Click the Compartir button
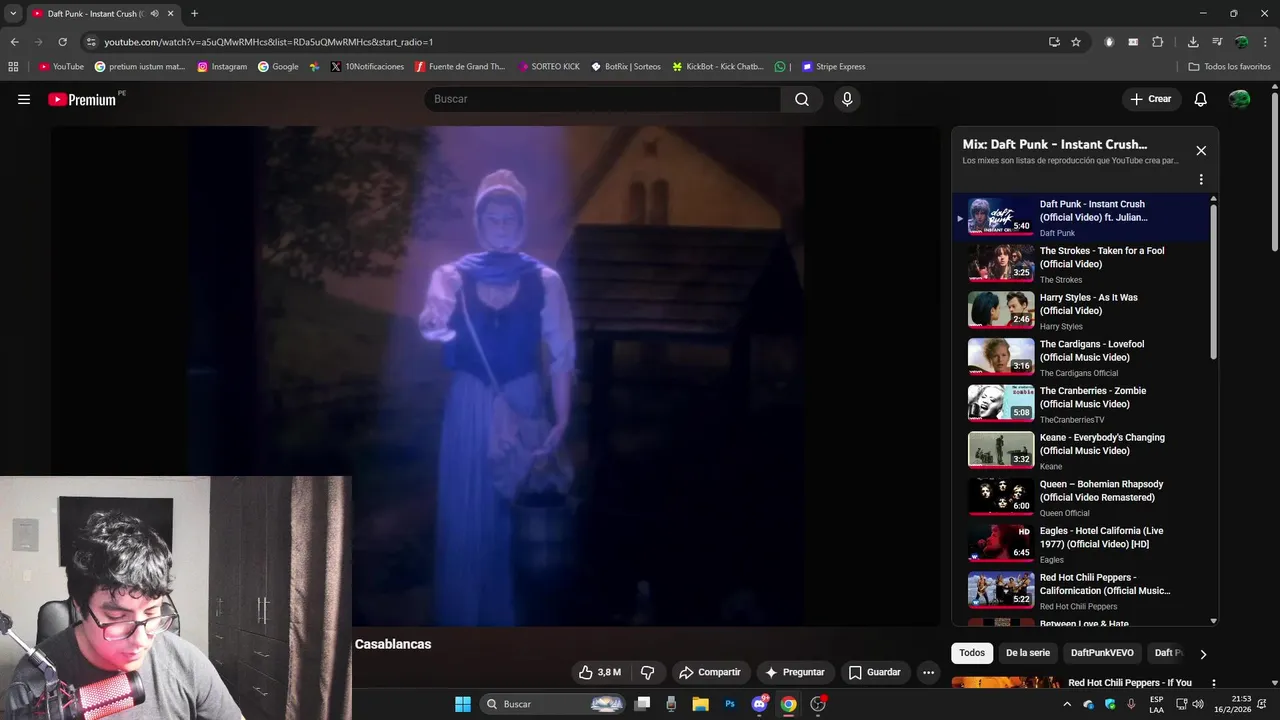Screen dimensions: 1280x720 [x=711, y=672]
